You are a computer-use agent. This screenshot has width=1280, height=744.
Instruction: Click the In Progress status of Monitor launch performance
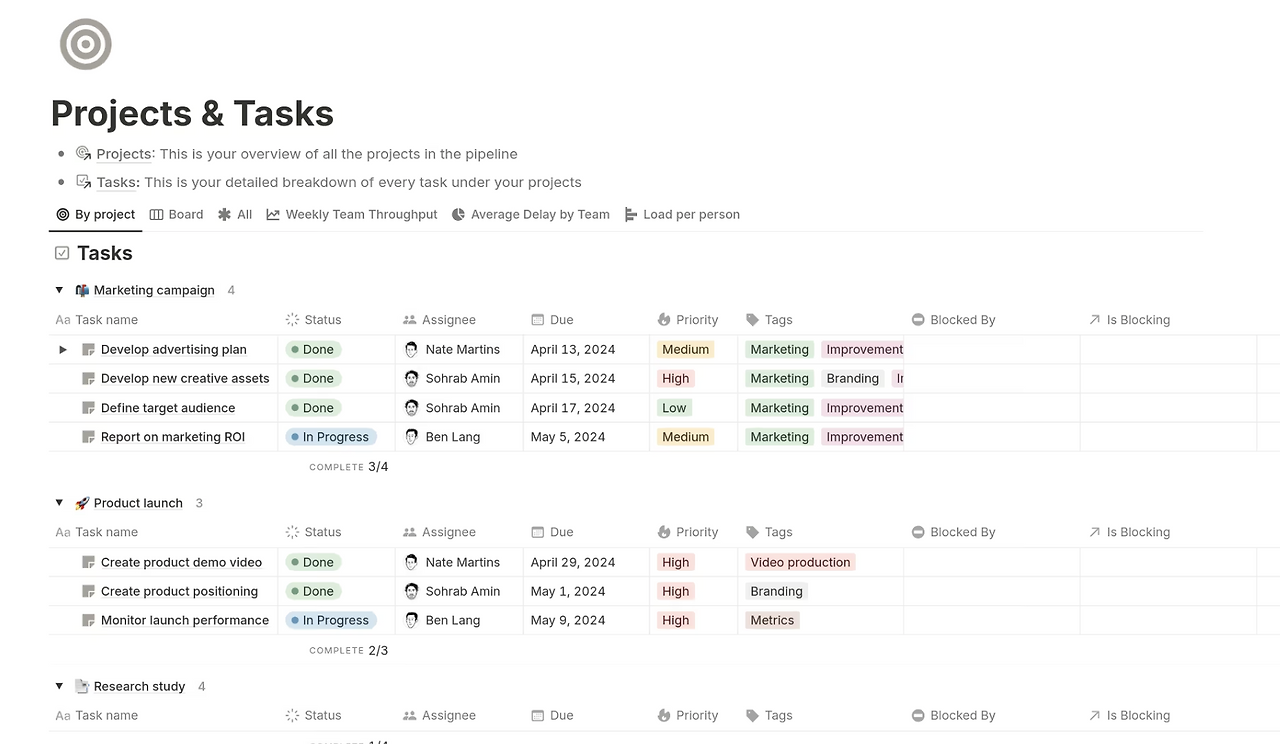pyautogui.click(x=330, y=620)
